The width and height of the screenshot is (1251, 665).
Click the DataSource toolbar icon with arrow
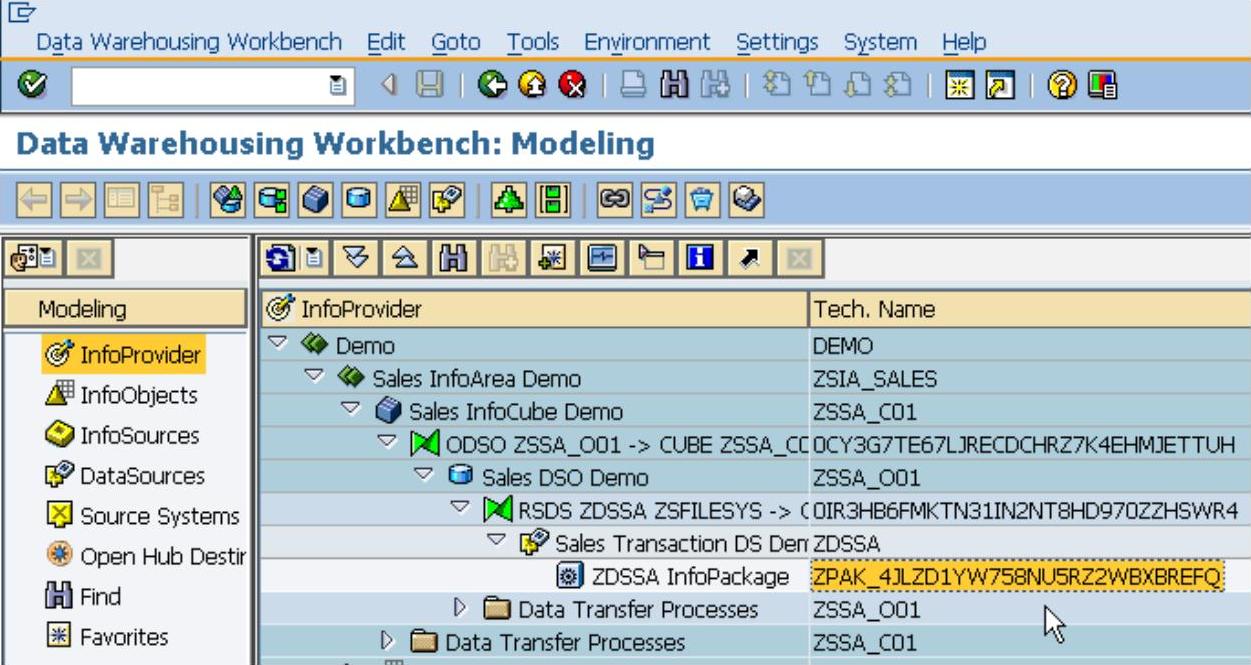point(447,200)
